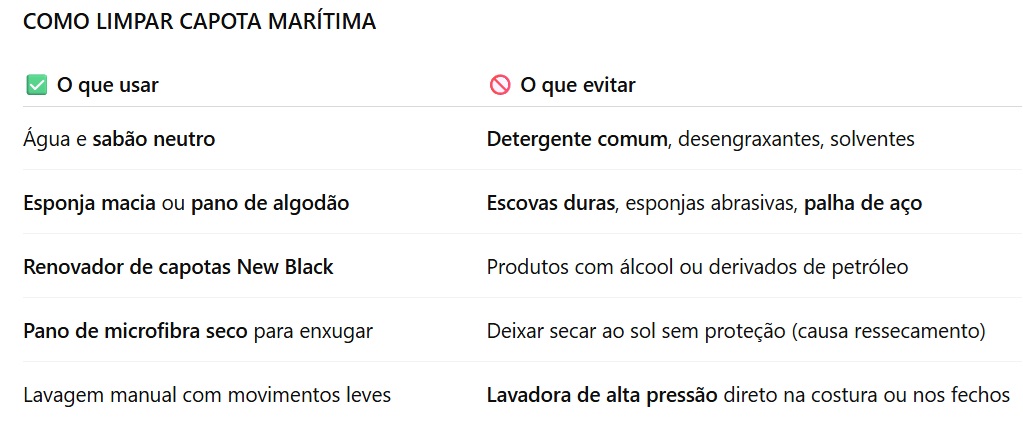
Task: Click the 'Detergente comum' bold text
Action: (x=576, y=140)
